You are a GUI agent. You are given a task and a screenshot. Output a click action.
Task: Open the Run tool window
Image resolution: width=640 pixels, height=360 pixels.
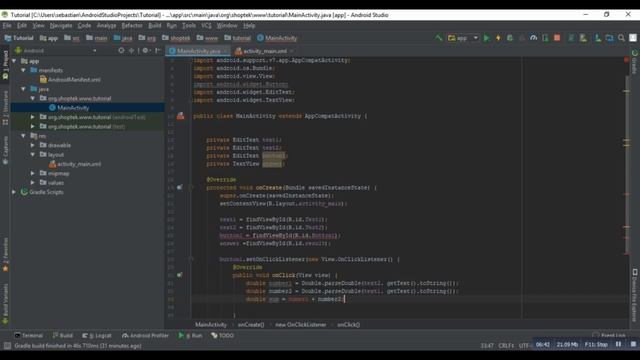click(x=190, y=336)
